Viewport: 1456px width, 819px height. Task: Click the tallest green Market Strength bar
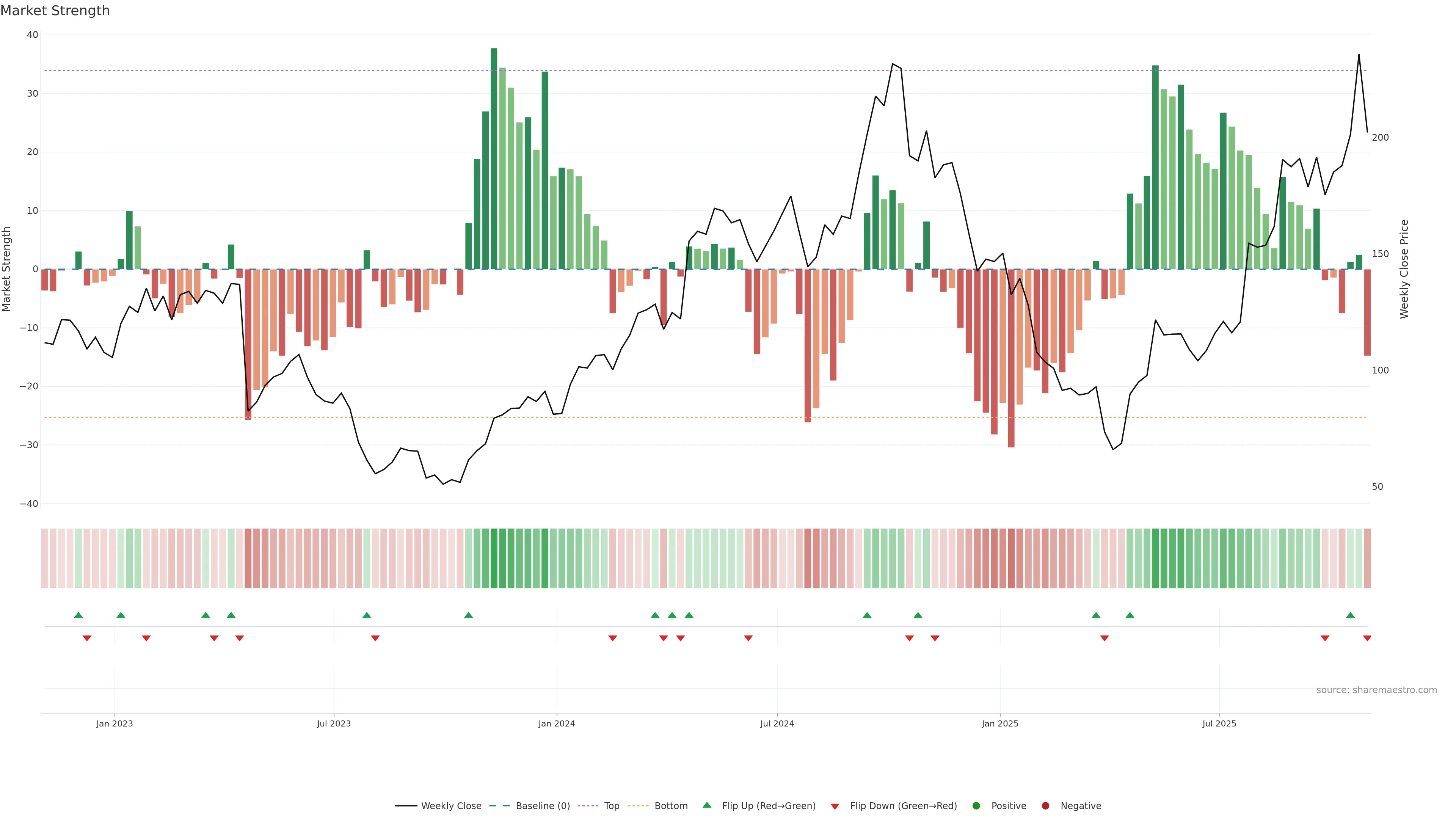494,158
